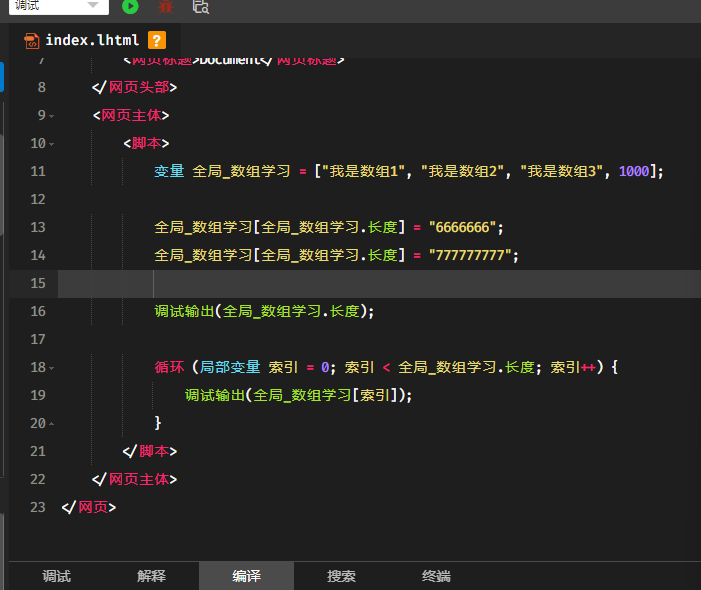This screenshot has height=590, width=701.
Task: Click the red bug debug icon
Action: (165, 6)
